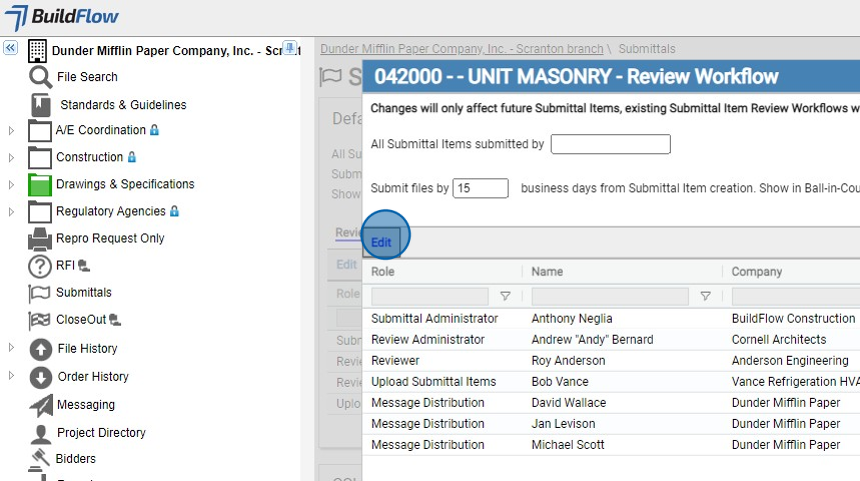860x481 pixels.
Task: Open Messaging in the sidebar
Action: pos(86,405)
